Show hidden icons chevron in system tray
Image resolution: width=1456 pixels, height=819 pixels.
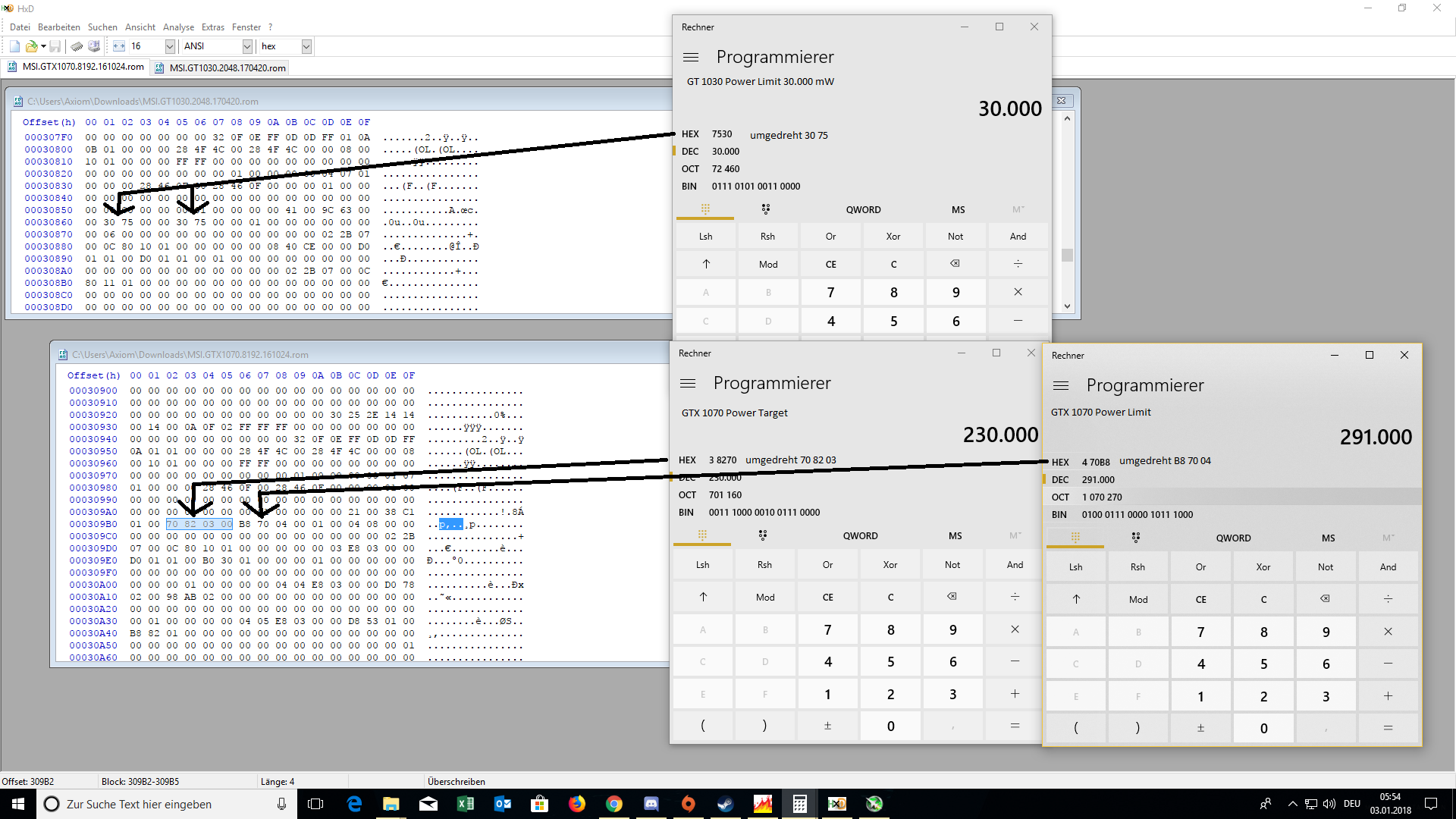click(x=1292, y=804)
